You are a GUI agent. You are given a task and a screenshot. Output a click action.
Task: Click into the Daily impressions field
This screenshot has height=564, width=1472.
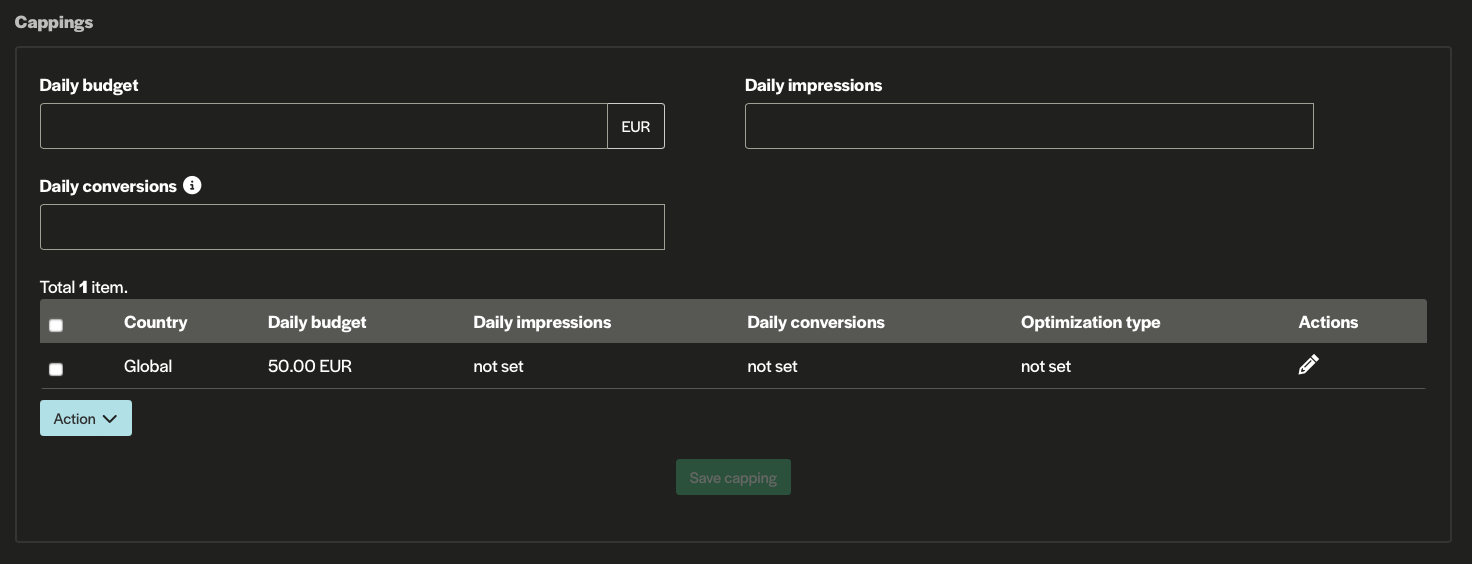coord(1028,126)
